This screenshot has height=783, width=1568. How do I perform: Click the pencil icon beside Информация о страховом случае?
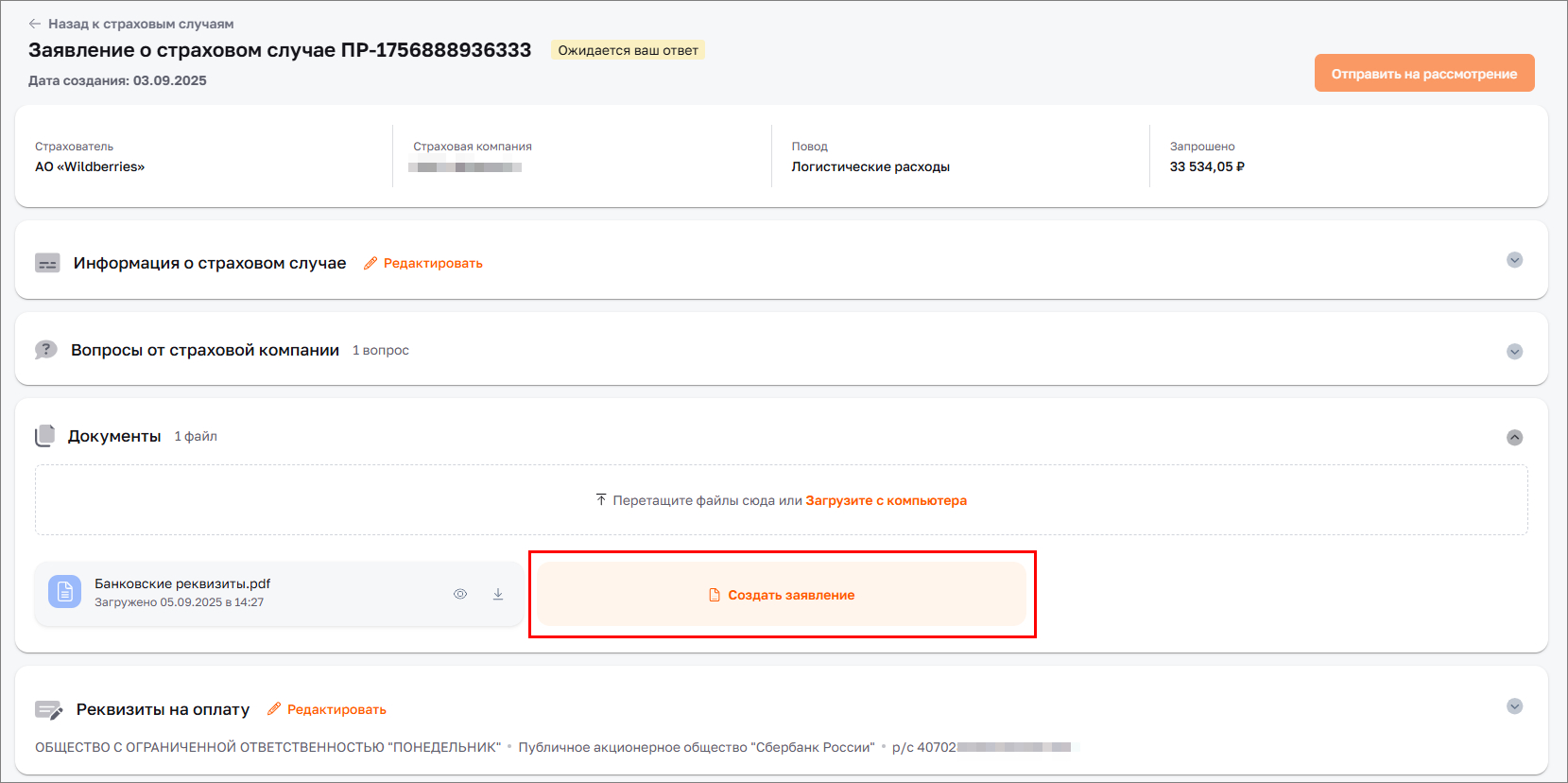pos(370,263)
